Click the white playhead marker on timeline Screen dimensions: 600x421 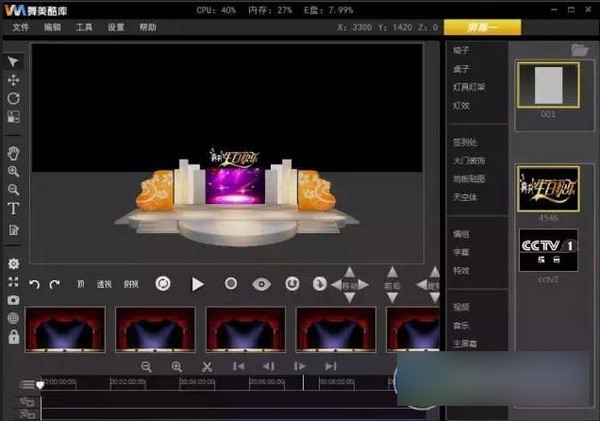tap(40, 384)
